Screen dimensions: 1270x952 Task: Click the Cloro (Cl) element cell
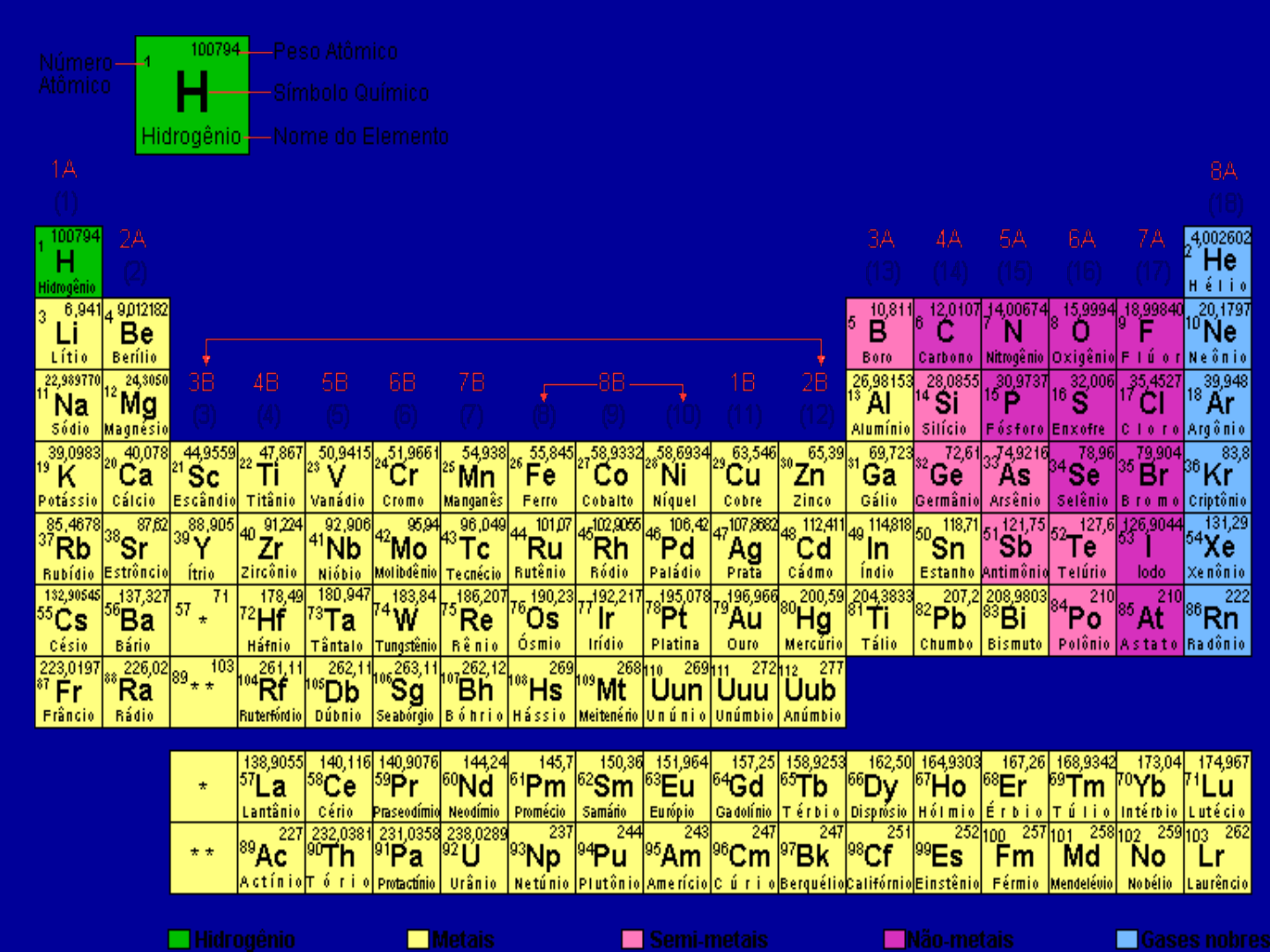1150,405
